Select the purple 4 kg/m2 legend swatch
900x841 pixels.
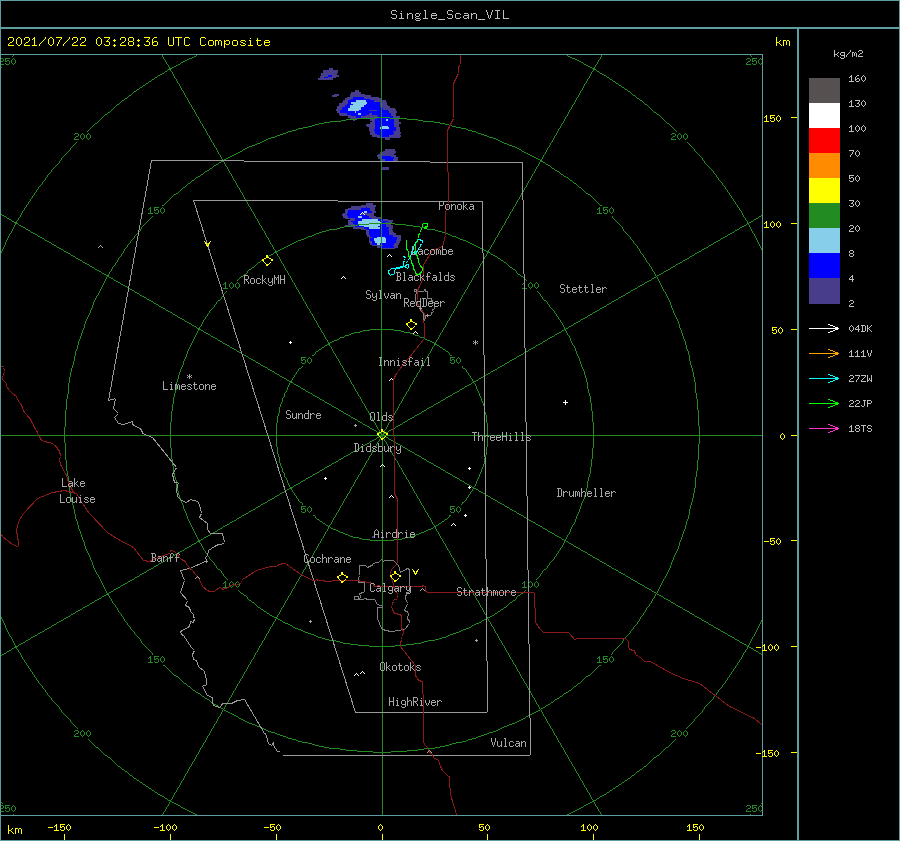[x=824, y=290]
